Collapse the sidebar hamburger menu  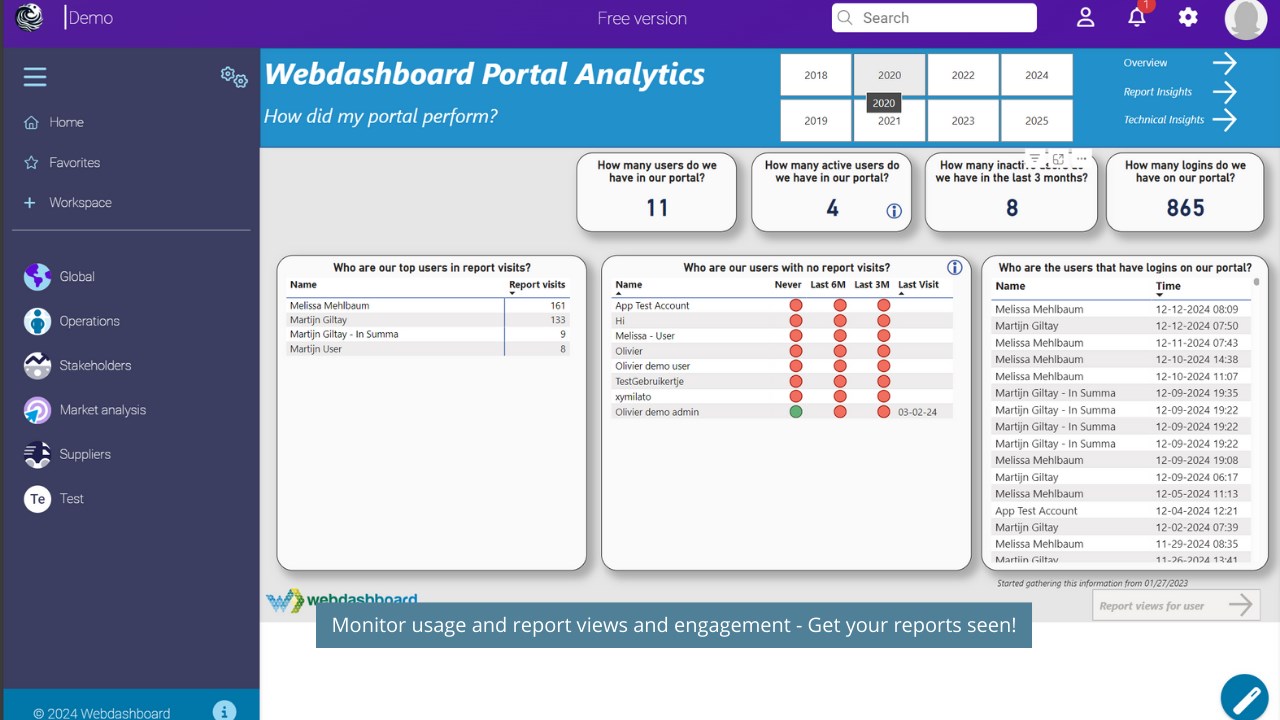click(35, 77)
